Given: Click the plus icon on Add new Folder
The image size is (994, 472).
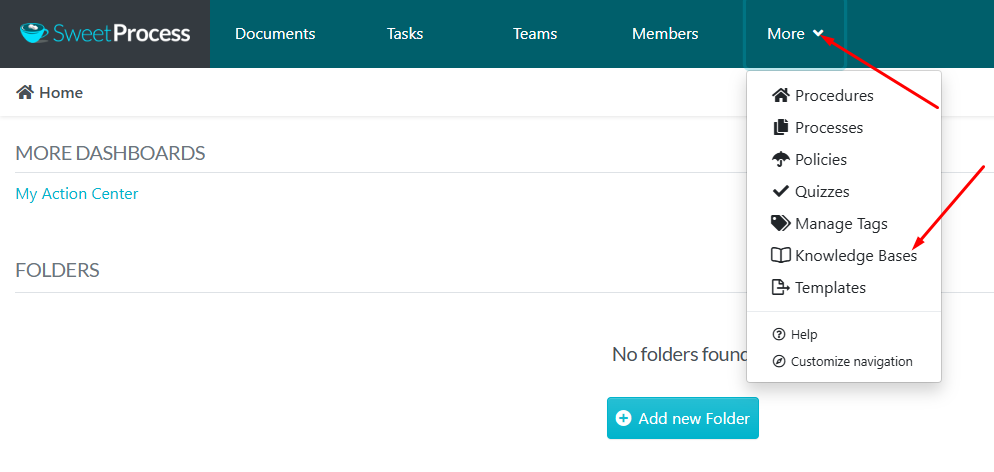Looking at the screenshot, I should 624,418.
